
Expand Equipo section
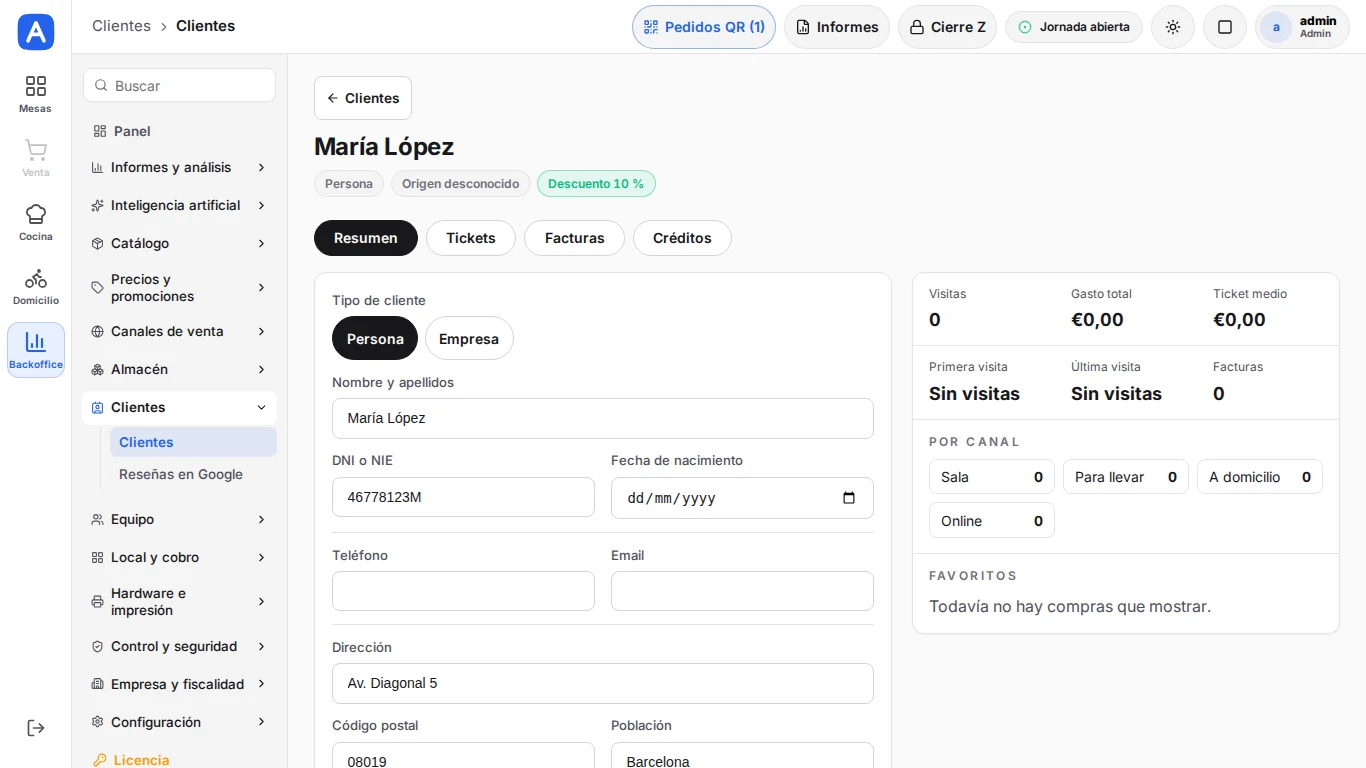click(179, 519)
